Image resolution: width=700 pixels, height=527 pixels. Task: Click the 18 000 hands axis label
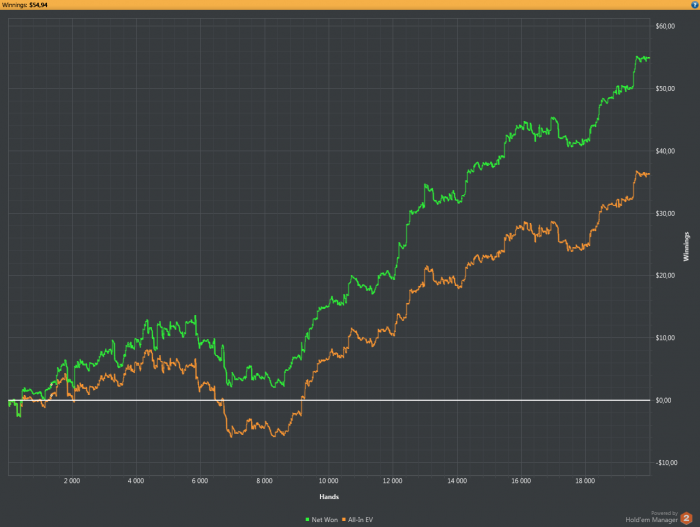click(x=585, y=481)
